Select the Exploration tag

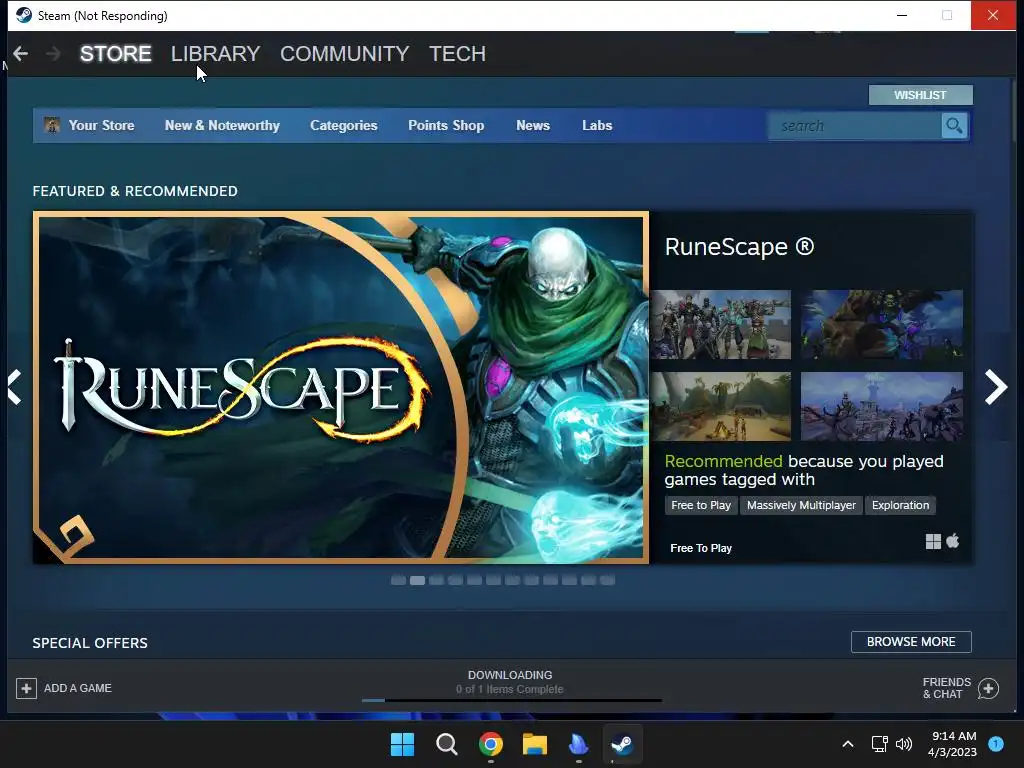900,505
